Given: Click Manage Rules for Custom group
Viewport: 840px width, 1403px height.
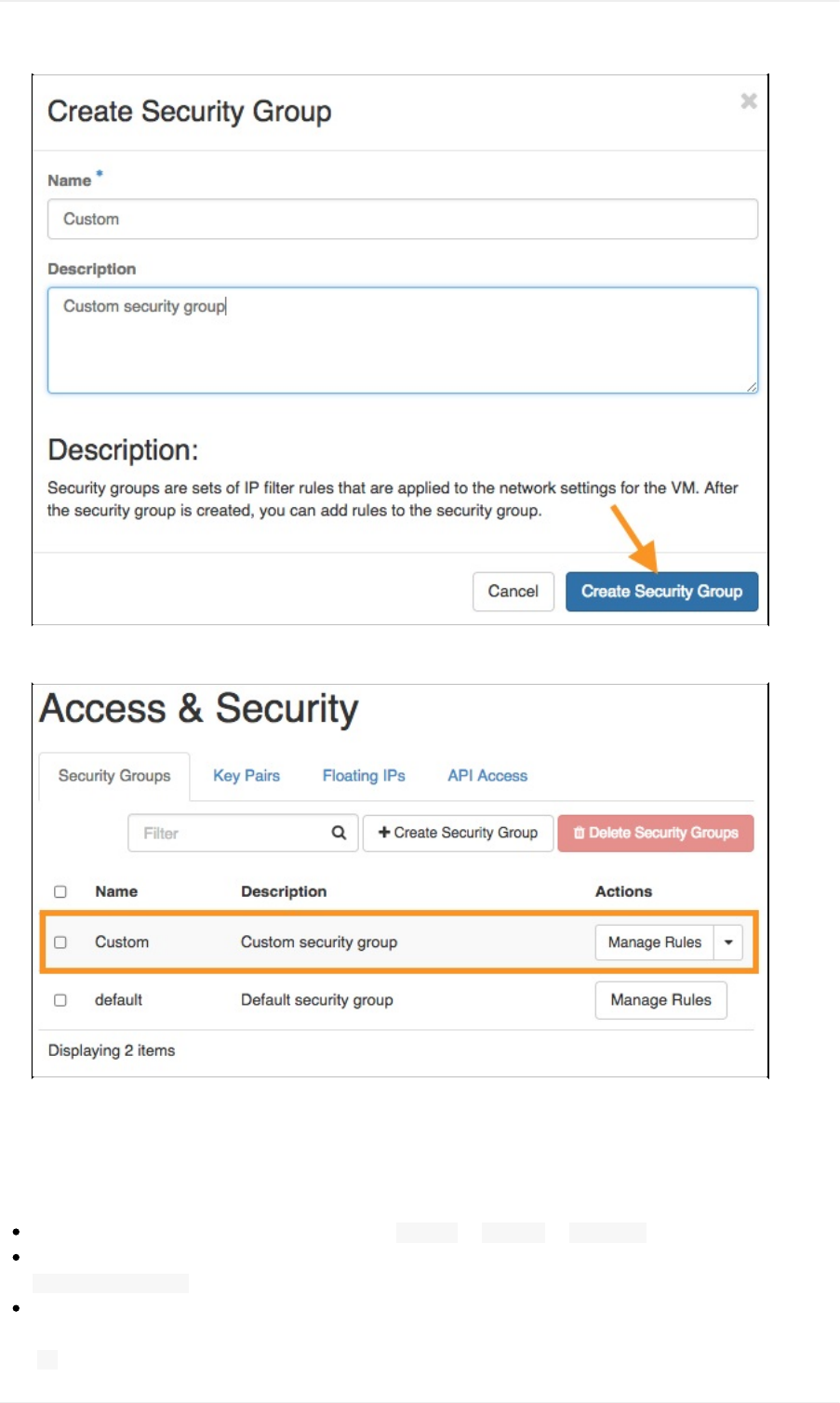Looking at the screenshot, I should 654,942.
